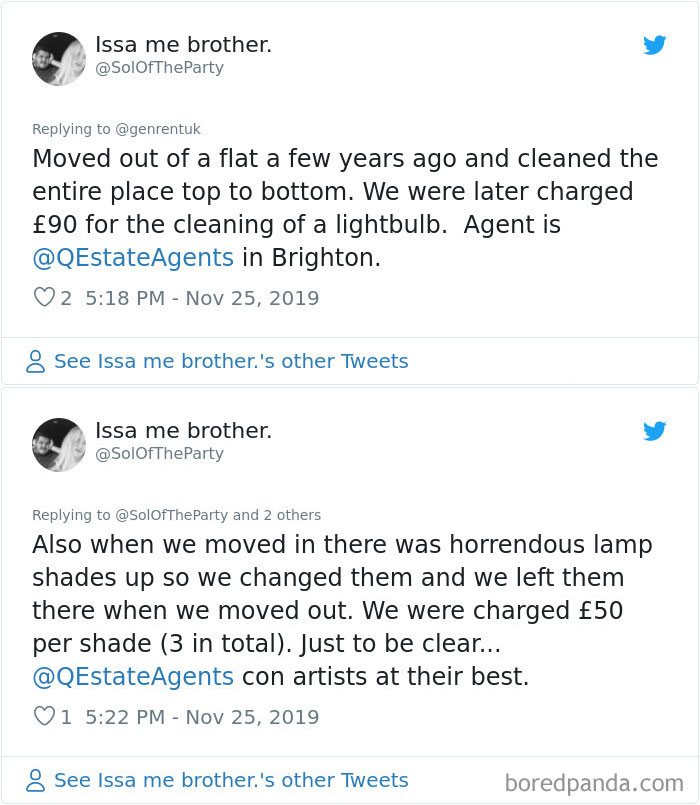Open the second tweet author's avatar picture

click(58, 445)
